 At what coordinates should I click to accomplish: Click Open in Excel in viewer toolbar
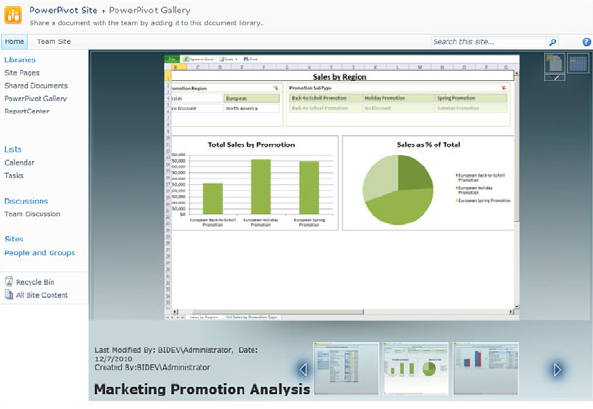coord(199,59)
